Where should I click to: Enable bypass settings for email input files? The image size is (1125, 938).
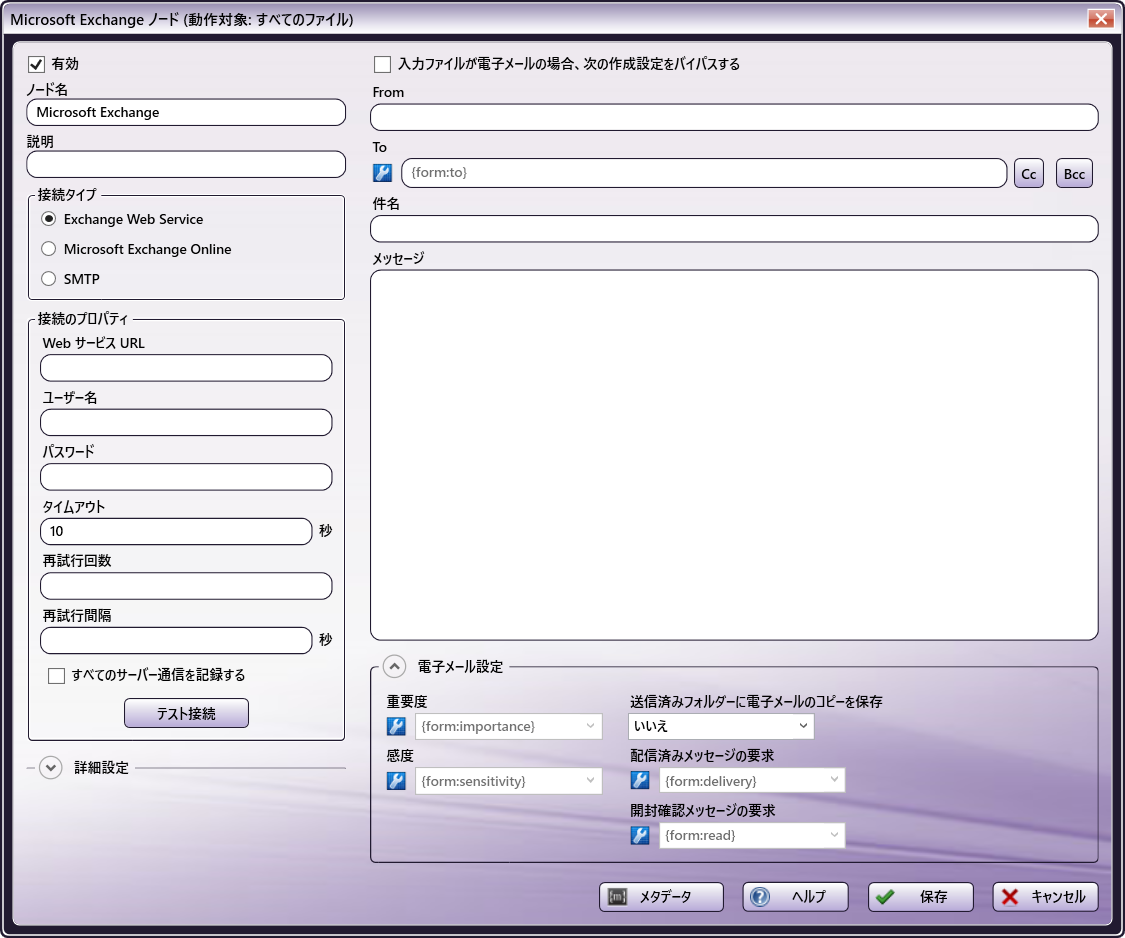click(x=382, y=65)
